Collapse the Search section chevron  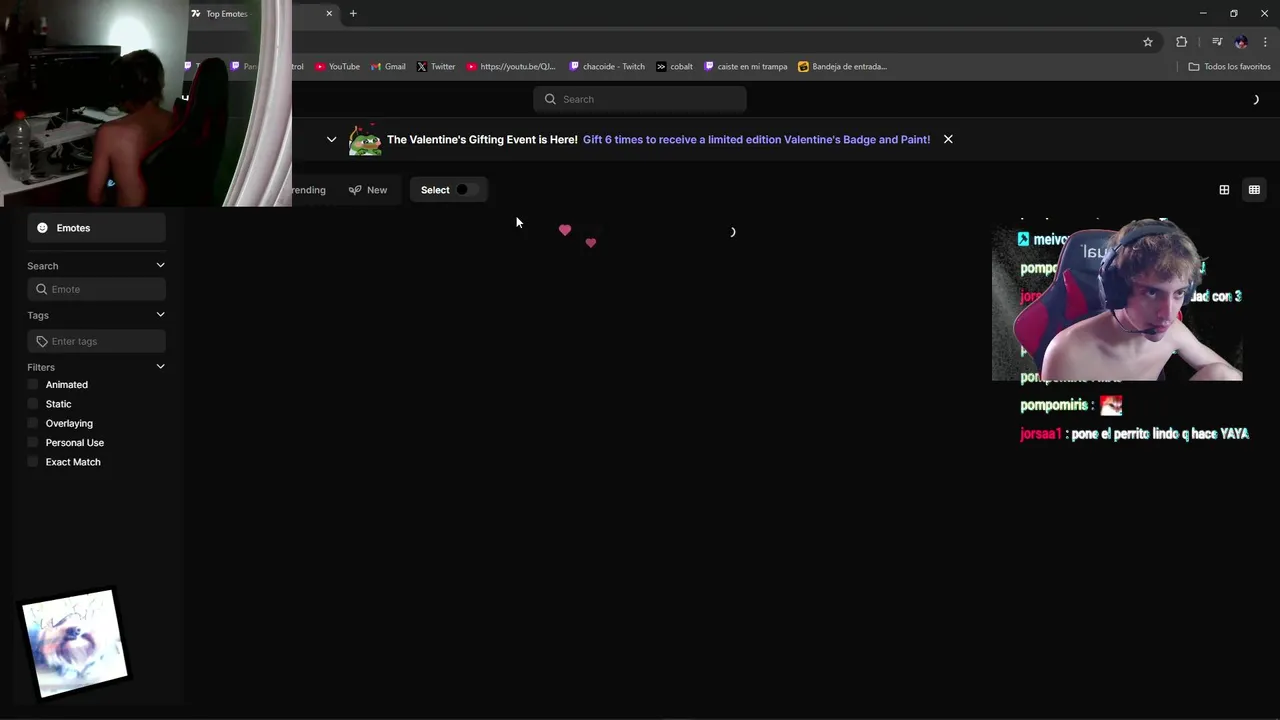click(160, 266)
